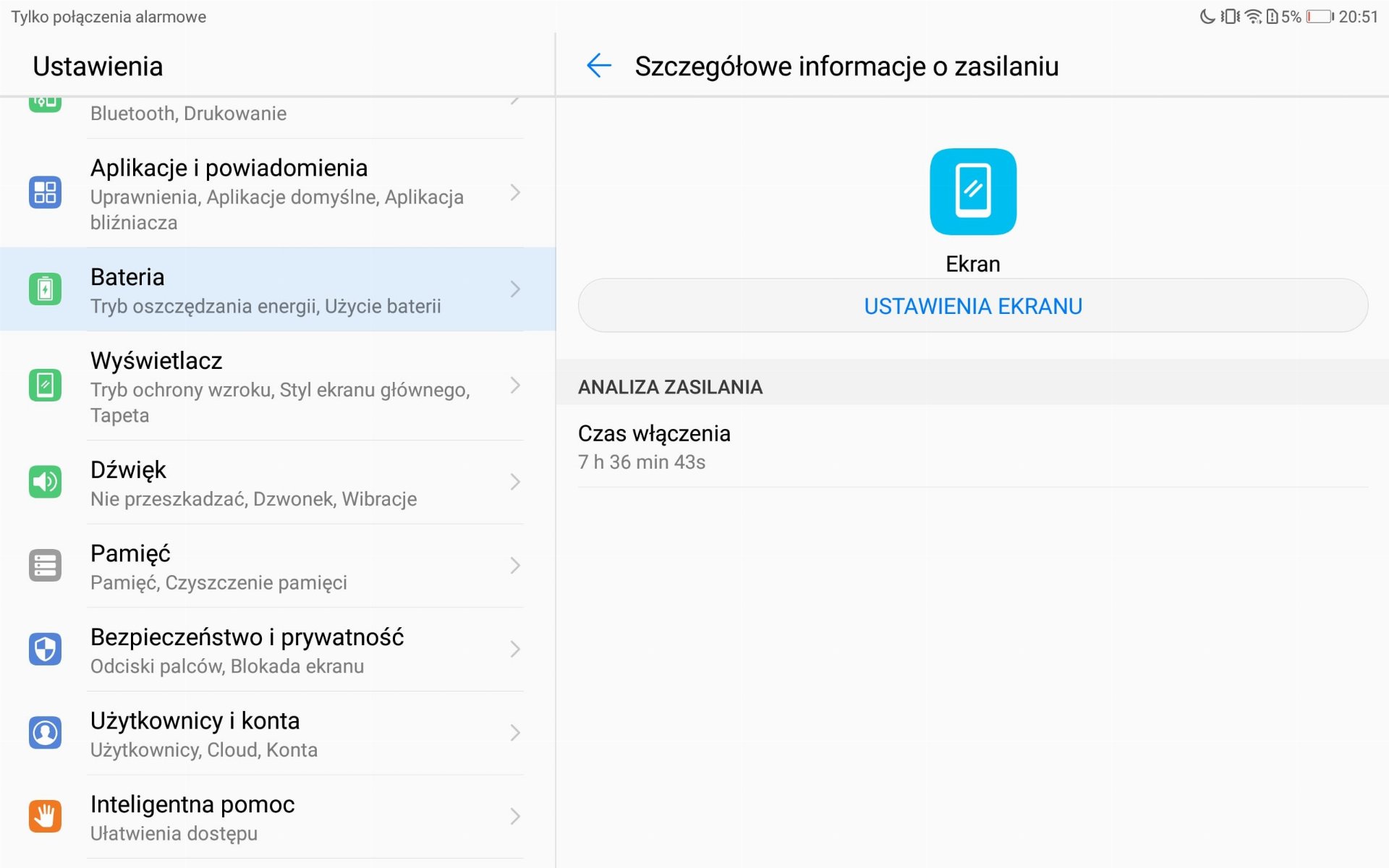Click the orange Inteligentna pomoc hand icon
The width and height of the screenshot is (1389, 868).
45,816
